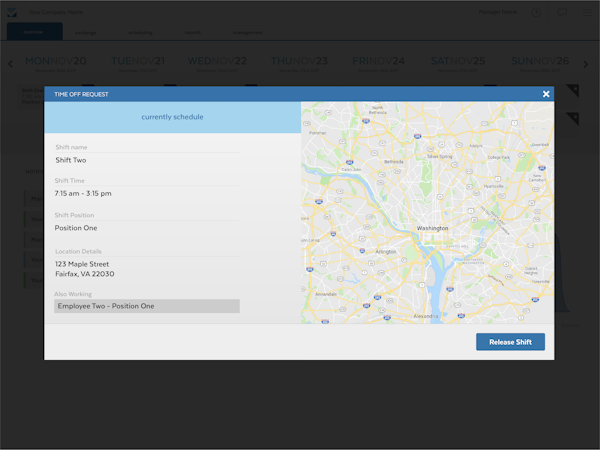Image resolution: width=600 pixels, height=450 pixels.
Task: Select the Employee Two - Position One entry
Action: (x=147, y=306)
